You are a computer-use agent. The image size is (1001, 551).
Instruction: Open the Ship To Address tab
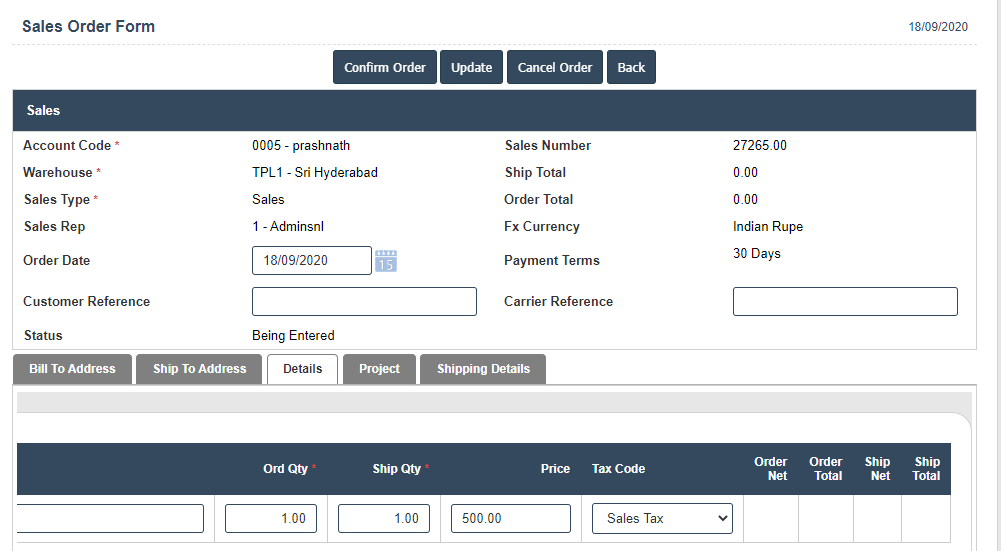(199, 369)
